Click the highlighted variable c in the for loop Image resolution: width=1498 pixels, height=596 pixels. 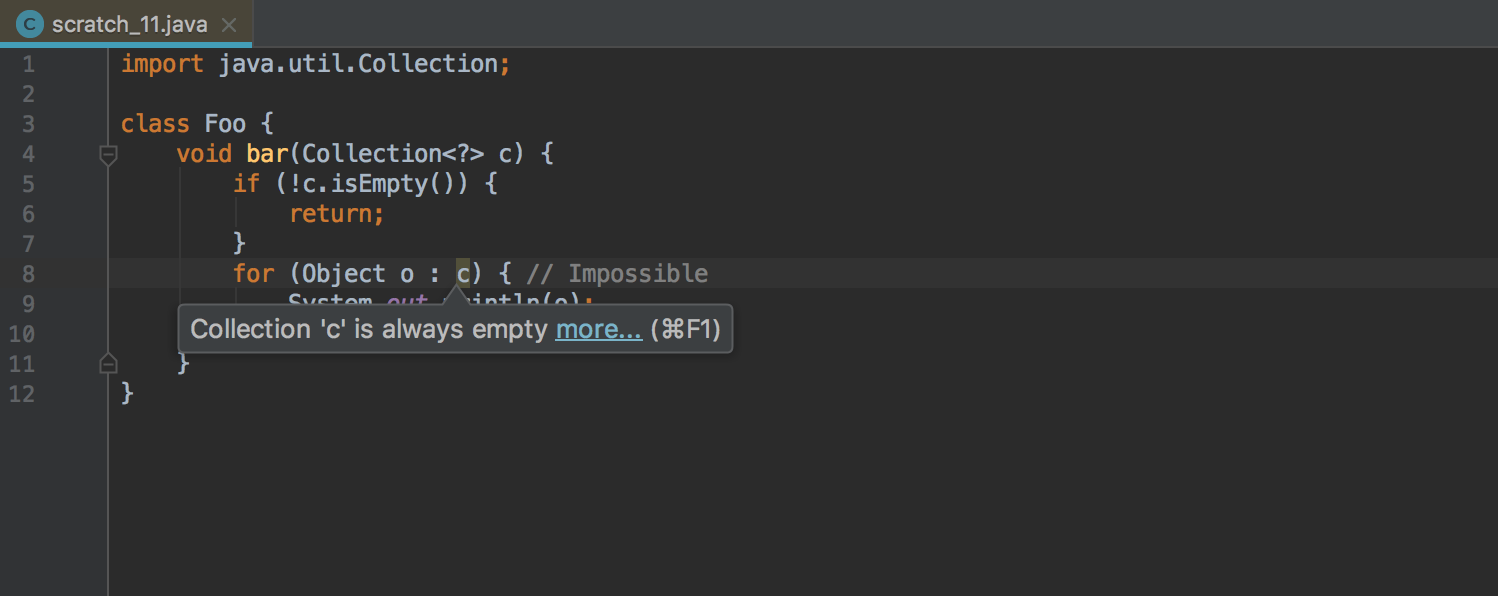pos(463,274)
